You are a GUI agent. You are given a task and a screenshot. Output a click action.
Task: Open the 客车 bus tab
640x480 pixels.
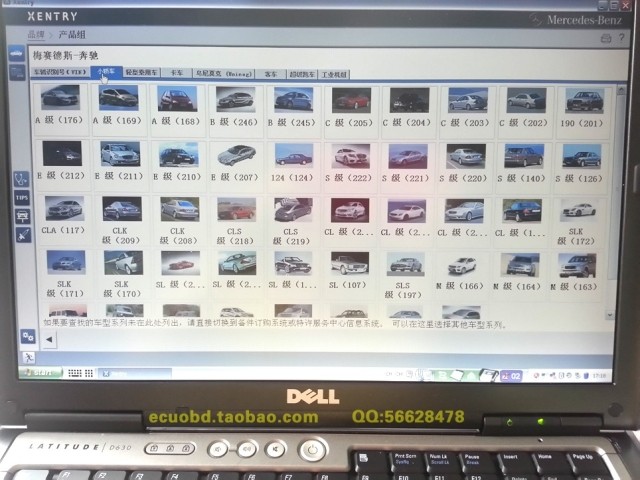tap(271, 73)
